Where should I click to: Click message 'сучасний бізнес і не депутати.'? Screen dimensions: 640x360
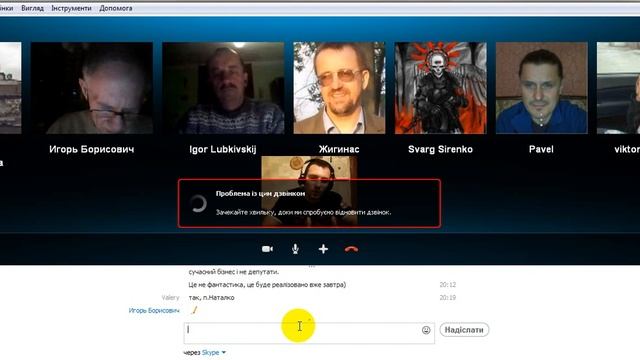pyautogui.click(x=234, y=272)
